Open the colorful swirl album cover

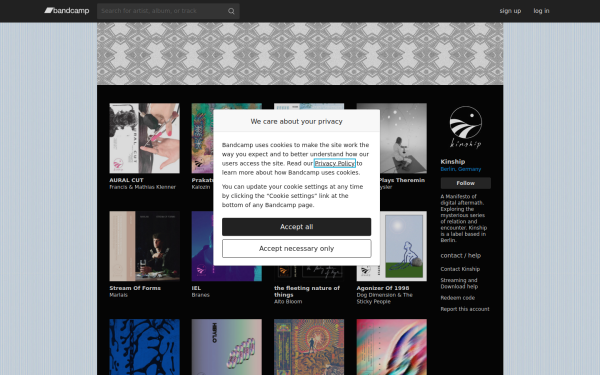(x=391, y=347)
